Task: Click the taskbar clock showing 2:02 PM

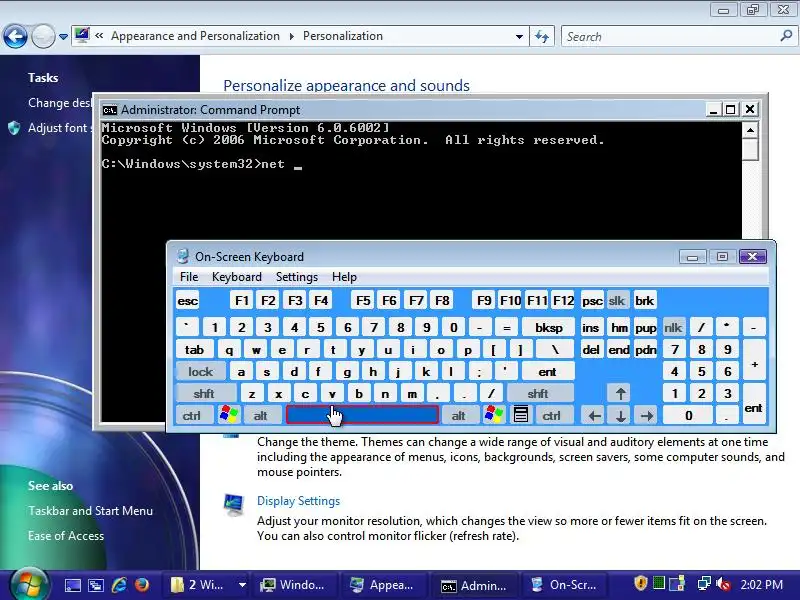Action: (x=761, y=584)
